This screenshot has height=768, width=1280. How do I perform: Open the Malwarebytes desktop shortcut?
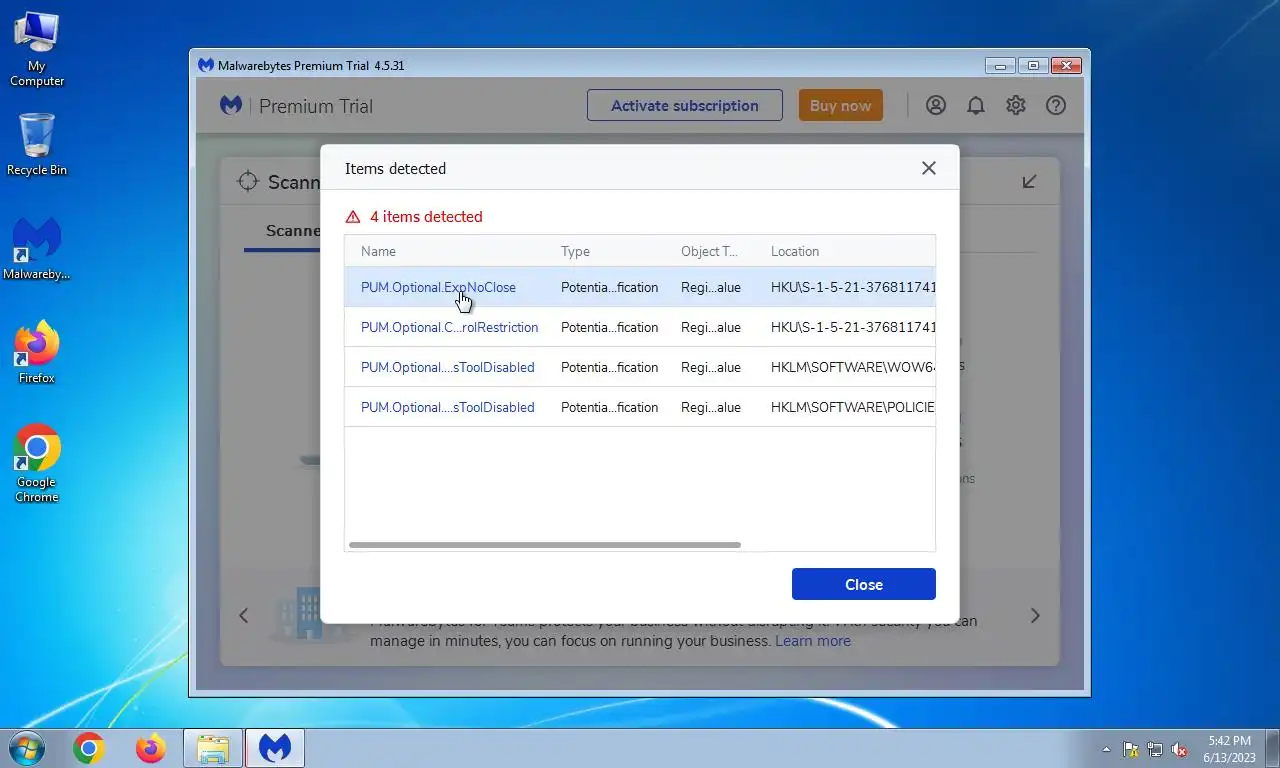[x=37, y=250]
